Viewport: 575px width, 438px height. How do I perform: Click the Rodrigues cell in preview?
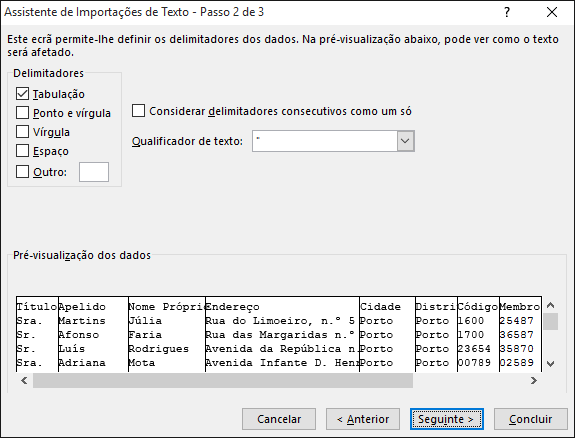click(x=159, y=348)
